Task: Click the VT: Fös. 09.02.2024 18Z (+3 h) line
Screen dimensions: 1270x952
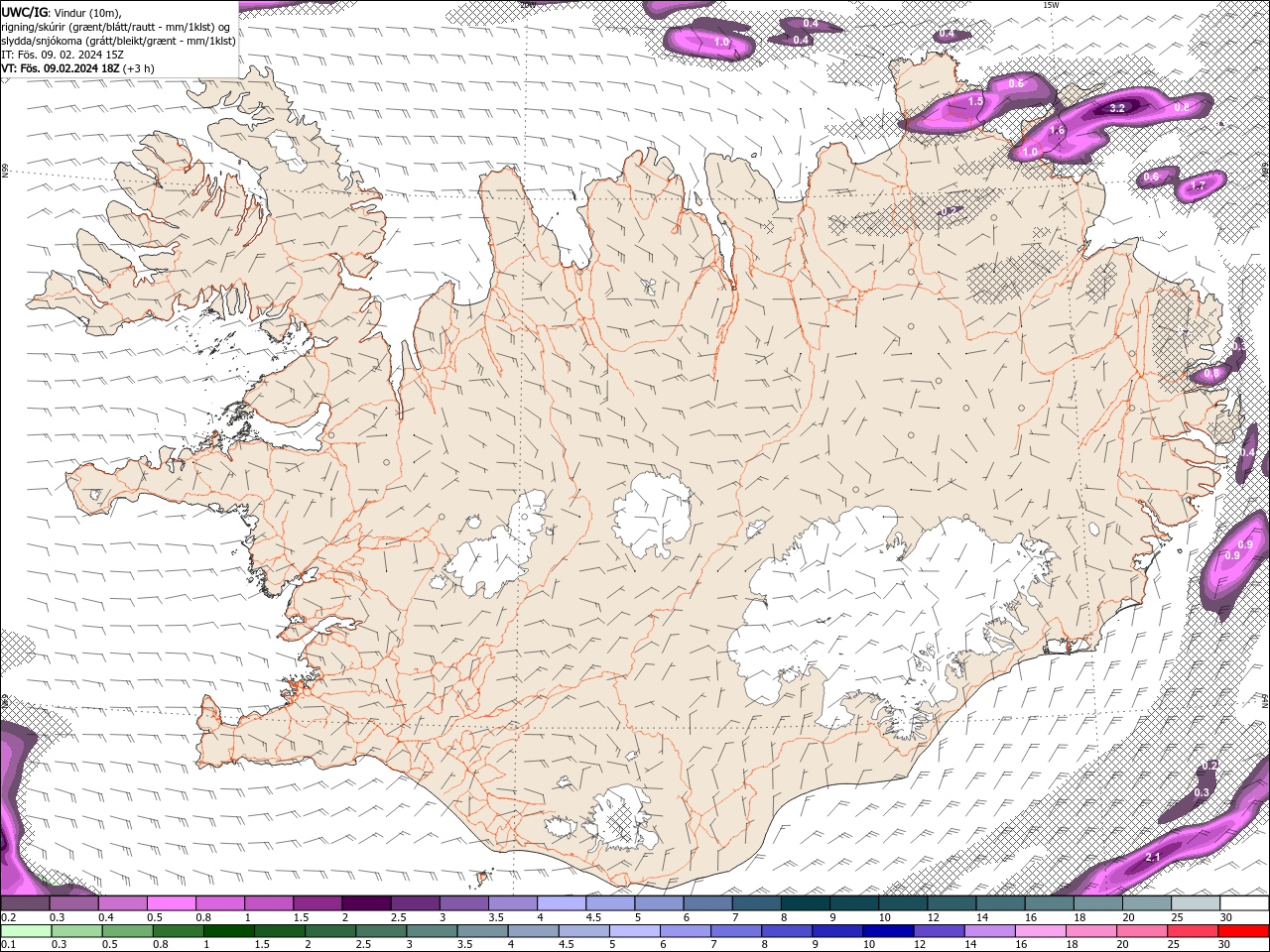Action: [77, 68]
